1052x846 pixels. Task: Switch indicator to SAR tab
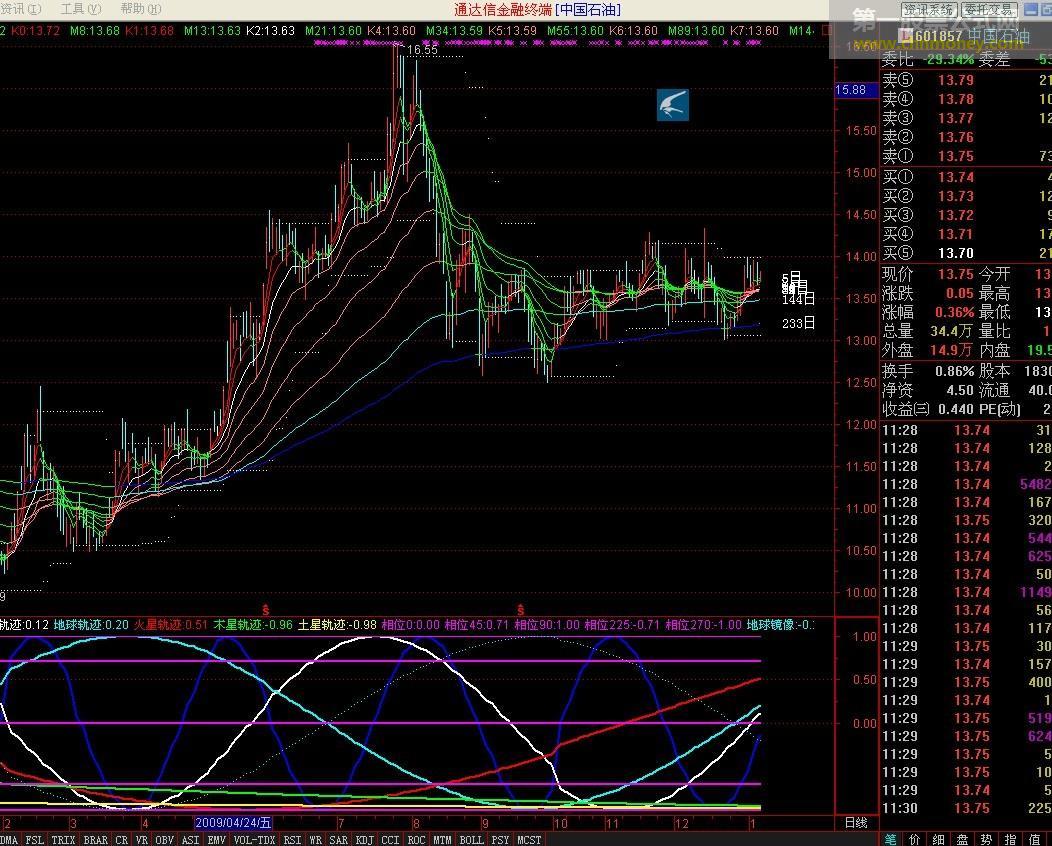(x=338, y=840)
